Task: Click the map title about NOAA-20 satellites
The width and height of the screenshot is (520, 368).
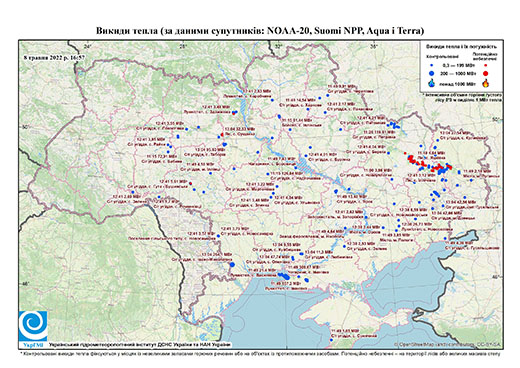Action: click(x=260, y=31)
